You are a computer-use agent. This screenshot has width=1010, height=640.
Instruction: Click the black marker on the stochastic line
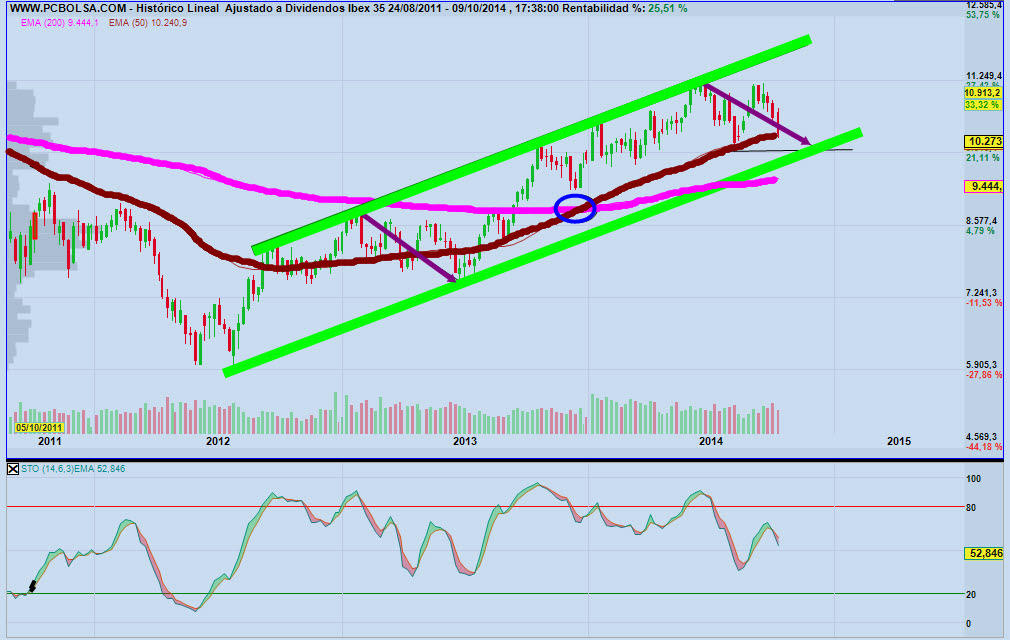click(x=31, y=587)
